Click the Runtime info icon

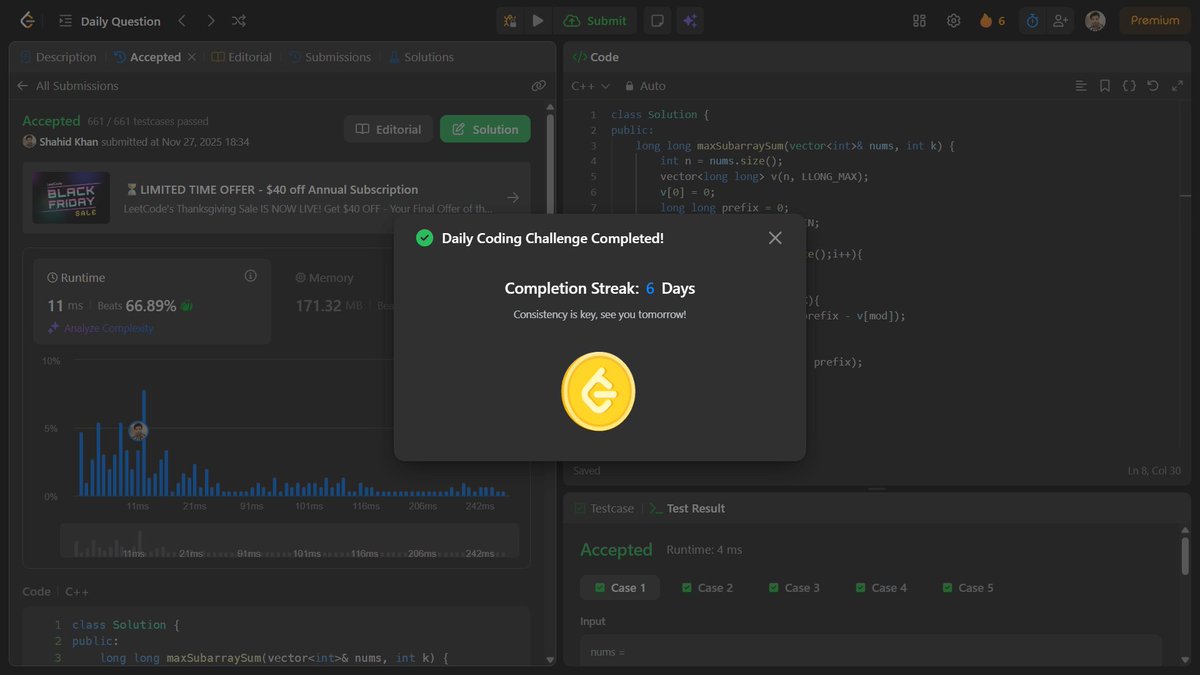(x=250, y=276)
